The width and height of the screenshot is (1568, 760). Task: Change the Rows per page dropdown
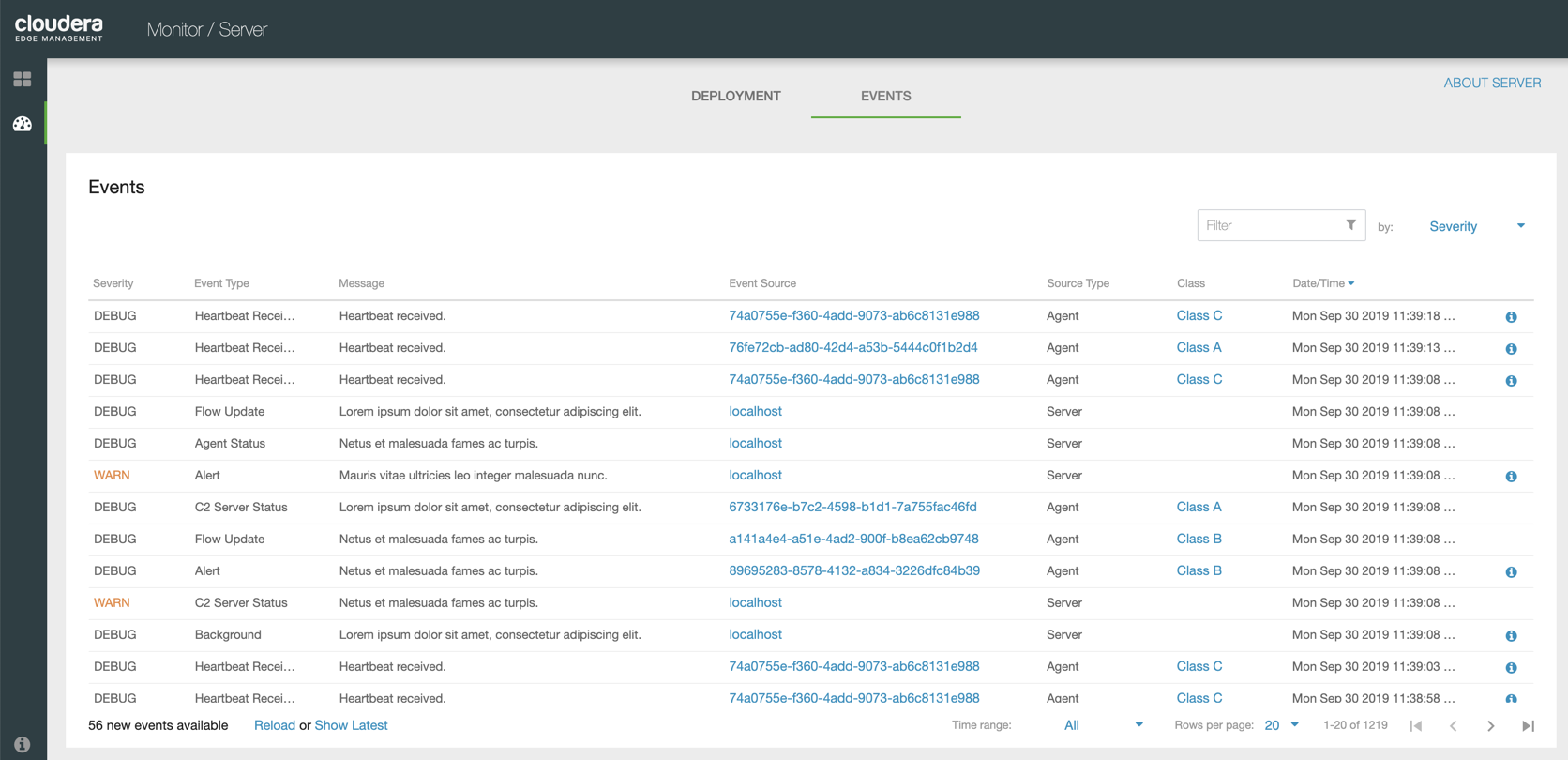pyautogui.click(x=1281, y=725)
